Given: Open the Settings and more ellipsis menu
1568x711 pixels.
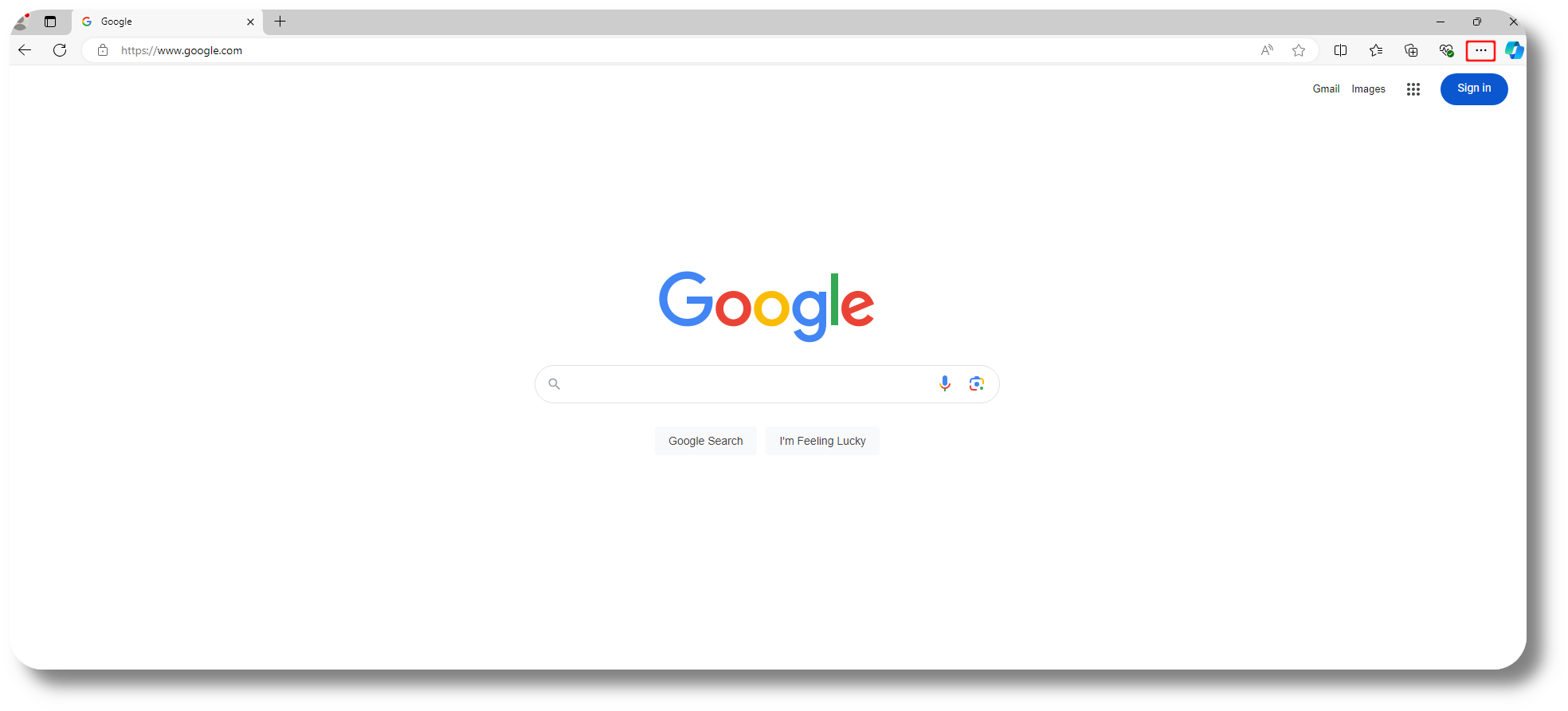Looking at the screenshot, I should click(x=1480, y=50).
